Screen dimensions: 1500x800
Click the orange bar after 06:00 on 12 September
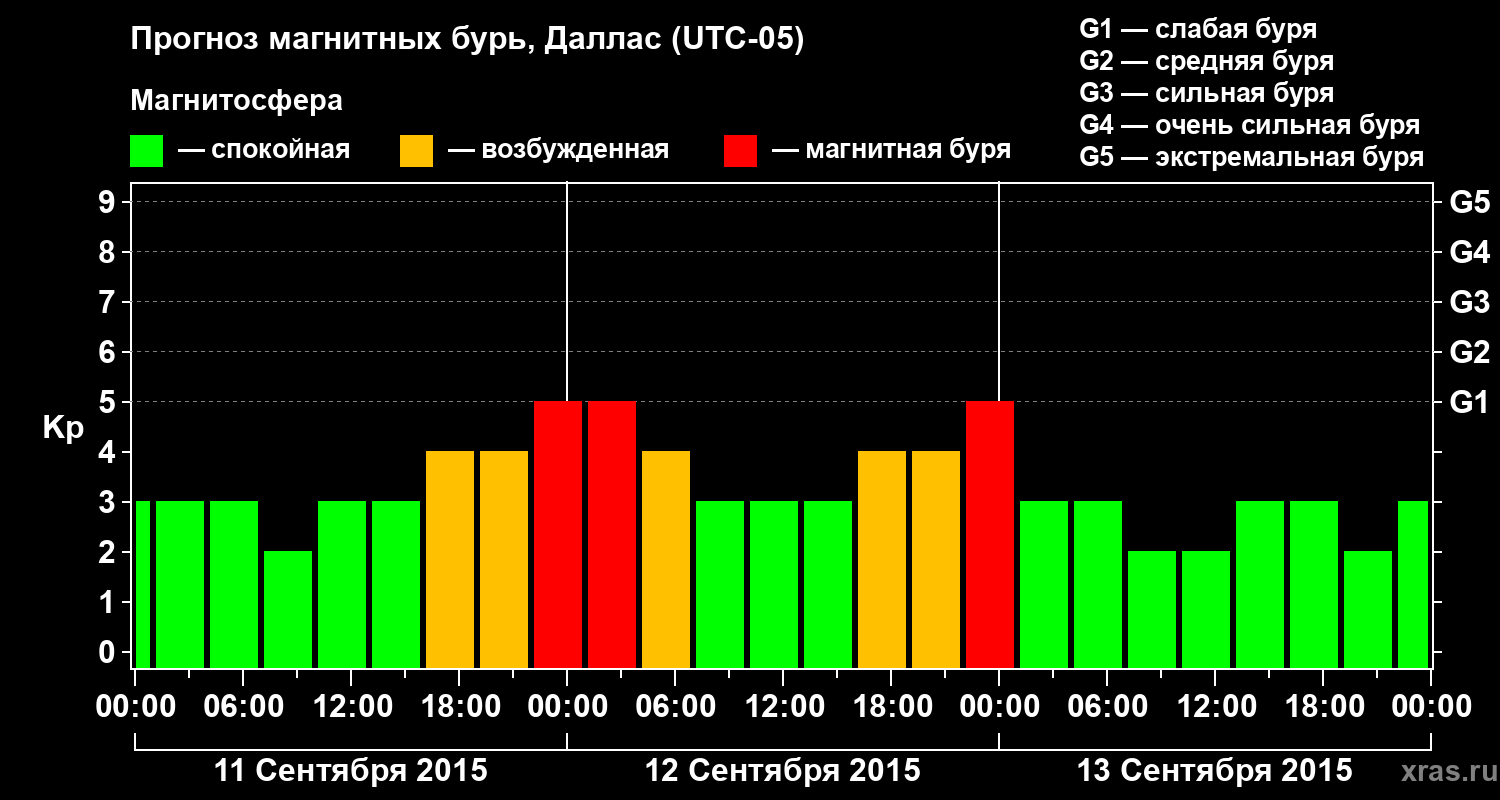666,559
